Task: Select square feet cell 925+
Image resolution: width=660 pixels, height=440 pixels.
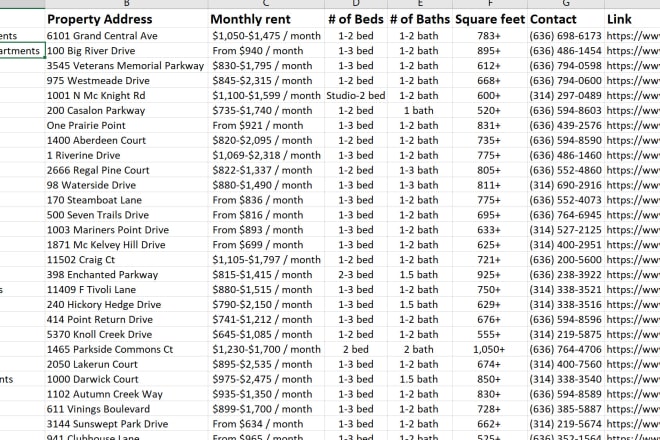Action: pos(490,275)
